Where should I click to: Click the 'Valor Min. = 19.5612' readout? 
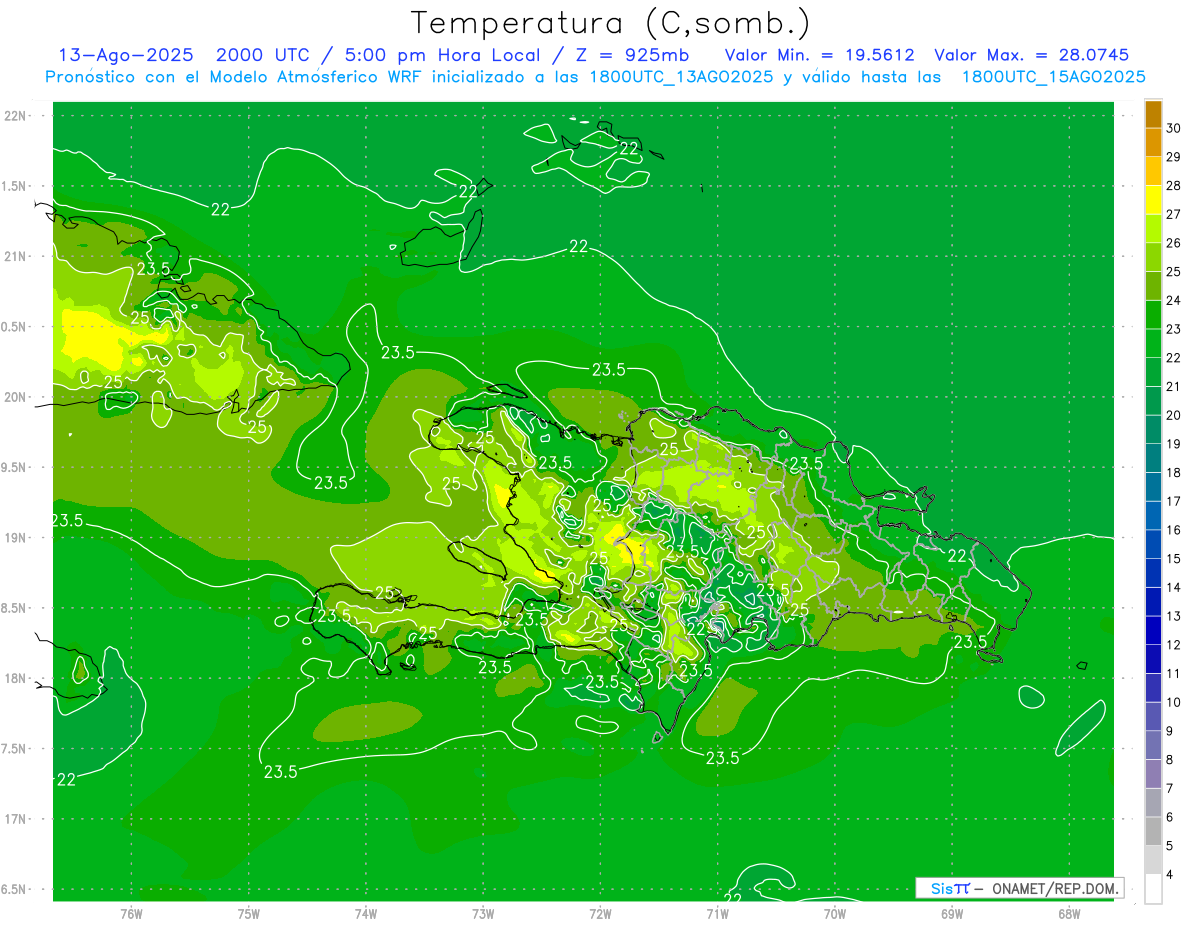click(x=819, y=56)
